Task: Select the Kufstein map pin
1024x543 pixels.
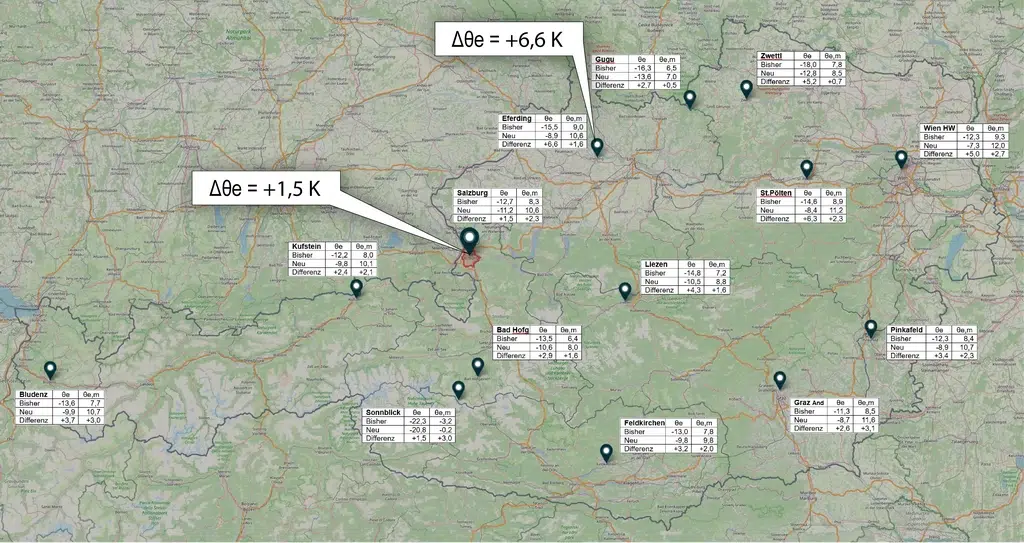Action: (x=356, y=288)
